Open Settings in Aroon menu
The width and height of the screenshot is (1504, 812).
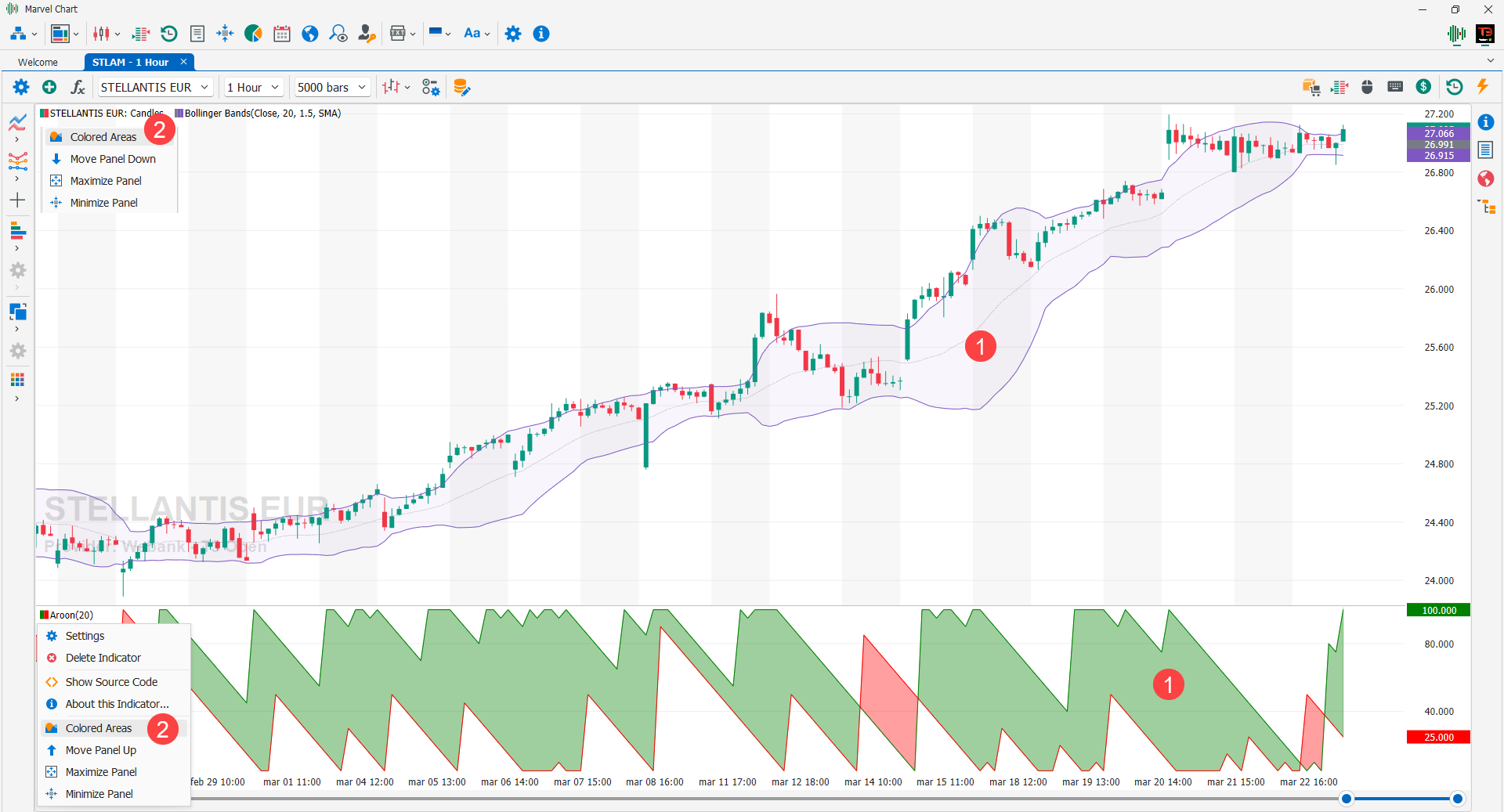(114, 636)
